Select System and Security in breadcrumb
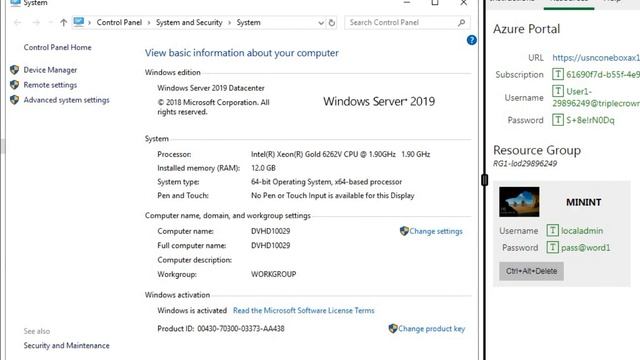Viewport: 640px width, 360px height. [x=189, y=22]
